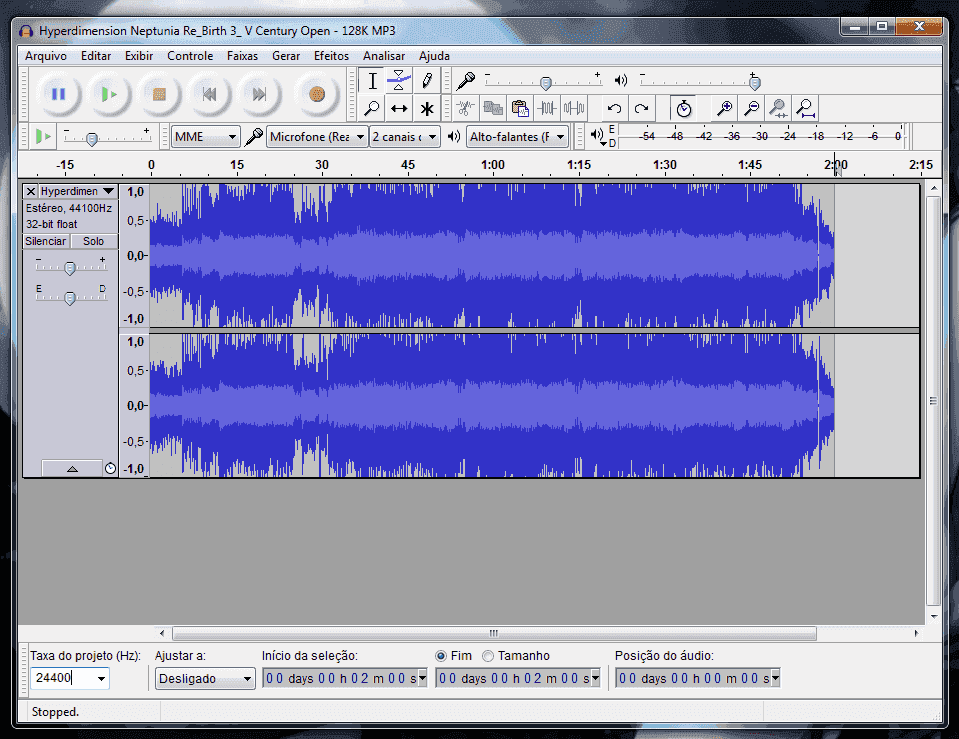Toggle the Sync-Lock tracks clock icon
Image resolution: width=959 pixels, height=739 pixels.
(683, 109)
